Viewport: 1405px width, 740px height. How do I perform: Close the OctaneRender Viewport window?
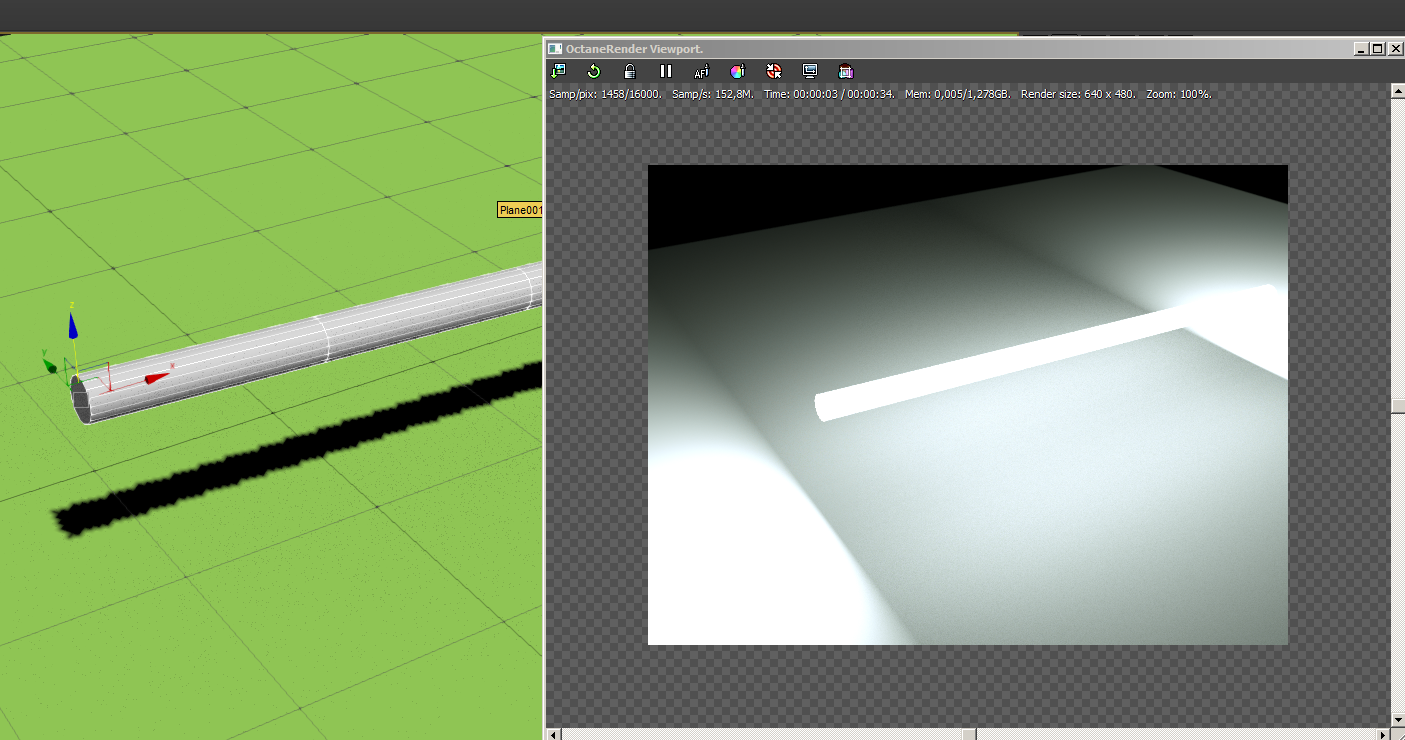pyautogui.click(x=1394, y=49)
